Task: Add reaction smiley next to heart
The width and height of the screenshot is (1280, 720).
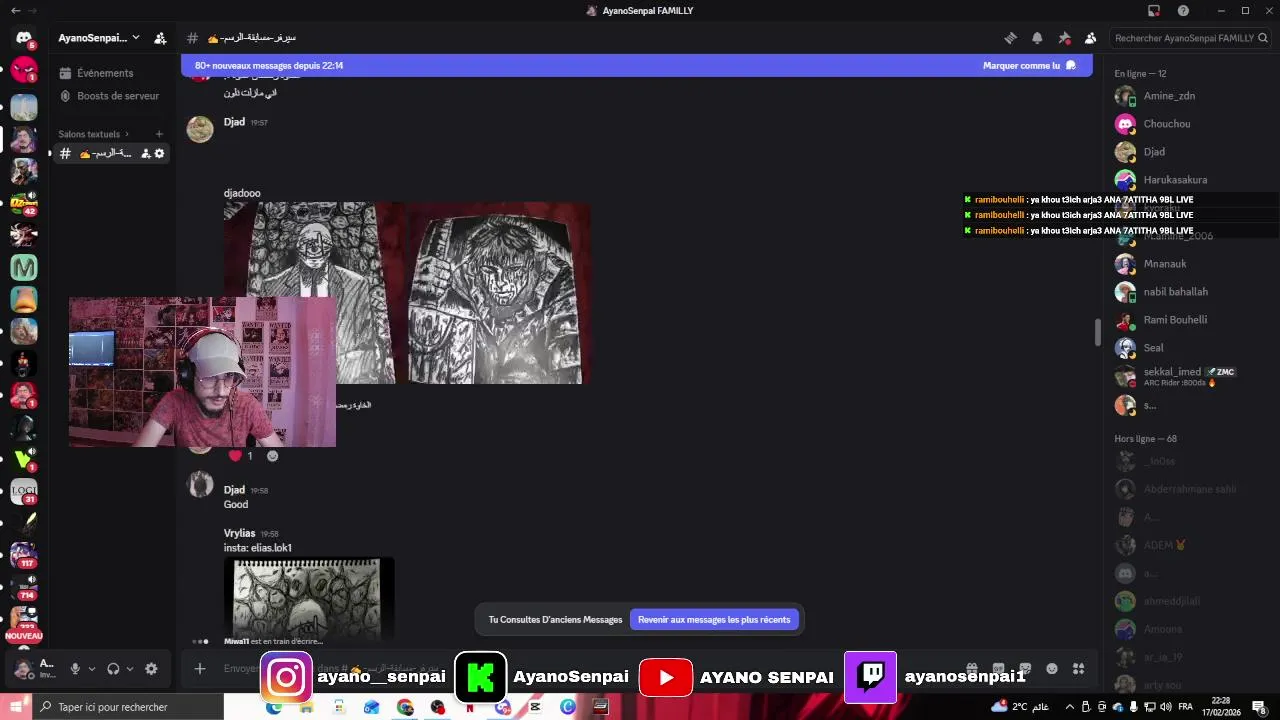Action: [272, 456]
